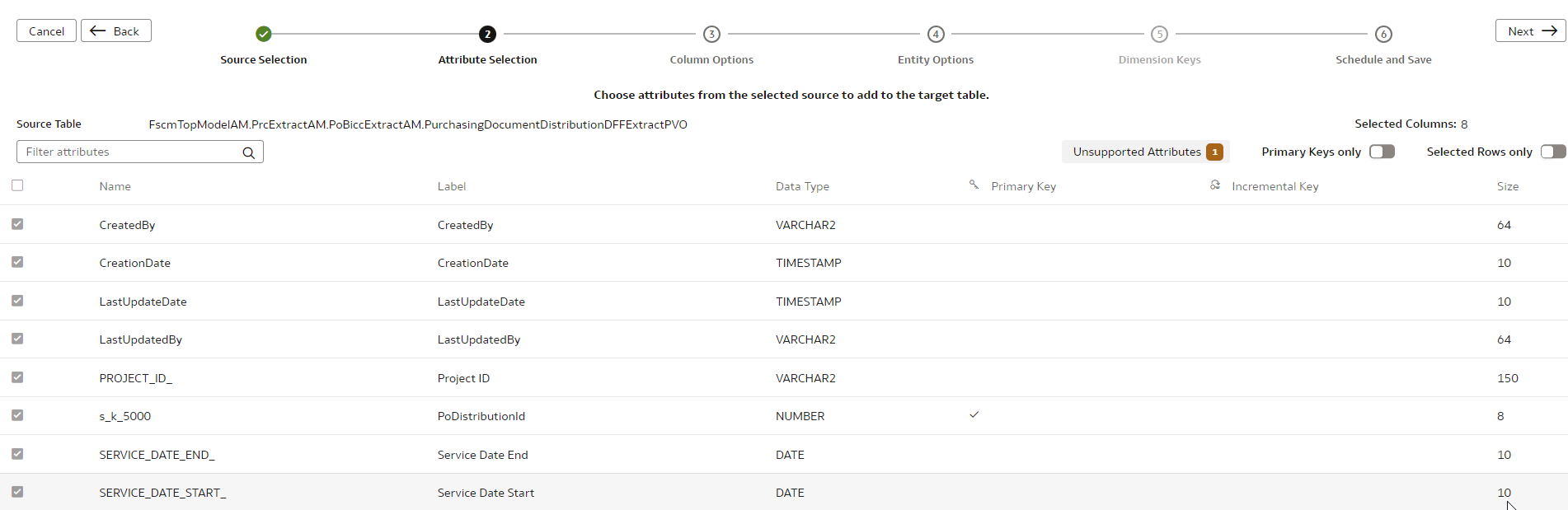Select the Column Options step label
The height and width of the screenshot is (510, 1568).
pos(711,59)
